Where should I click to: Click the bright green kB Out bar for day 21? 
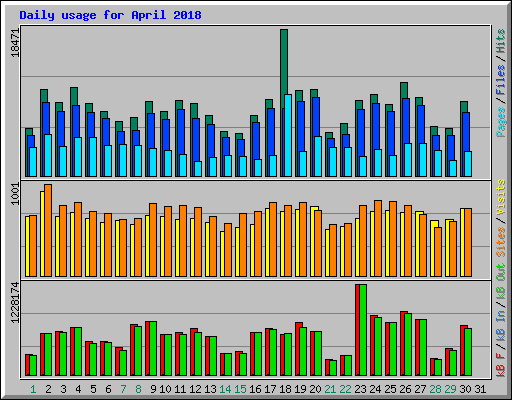pos(333,368)
